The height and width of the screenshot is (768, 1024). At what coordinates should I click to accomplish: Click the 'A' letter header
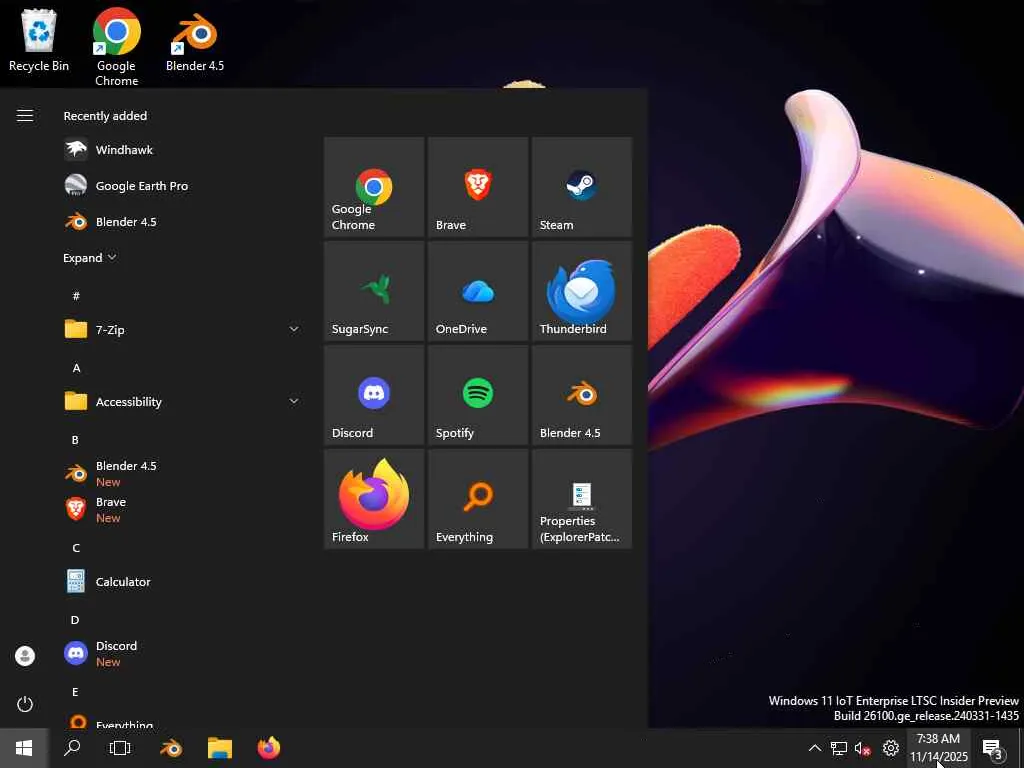(76, 368)
